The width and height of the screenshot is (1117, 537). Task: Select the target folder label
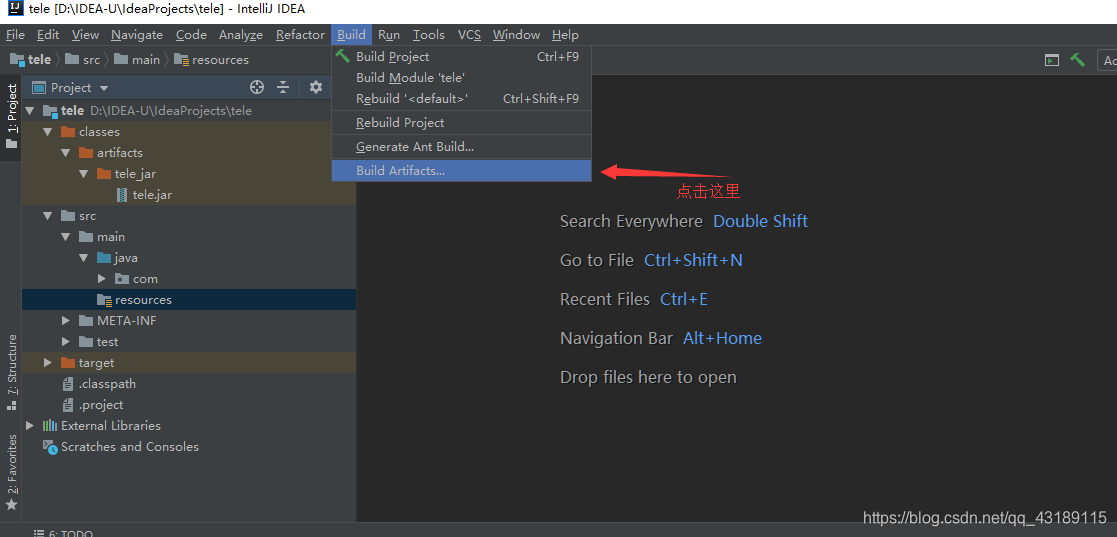pyautogui.click(x=96, y=363)
